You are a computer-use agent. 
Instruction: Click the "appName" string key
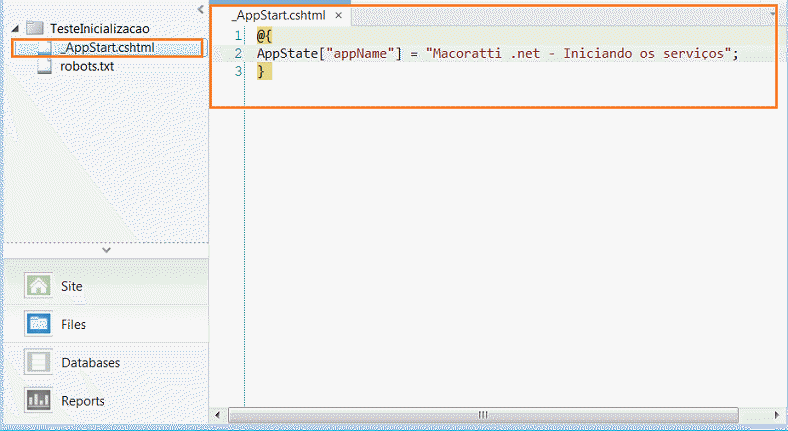(x=360, y=53)
